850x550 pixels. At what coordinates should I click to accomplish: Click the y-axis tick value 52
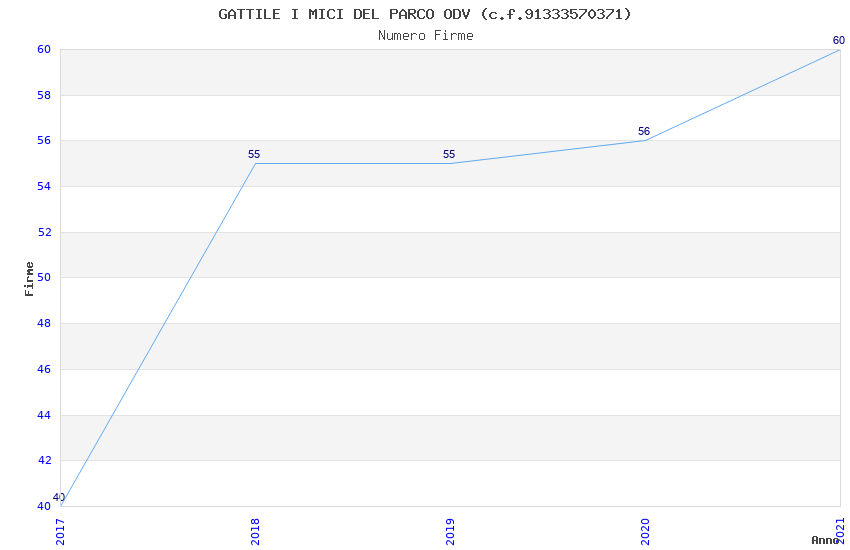click(44, 232)
